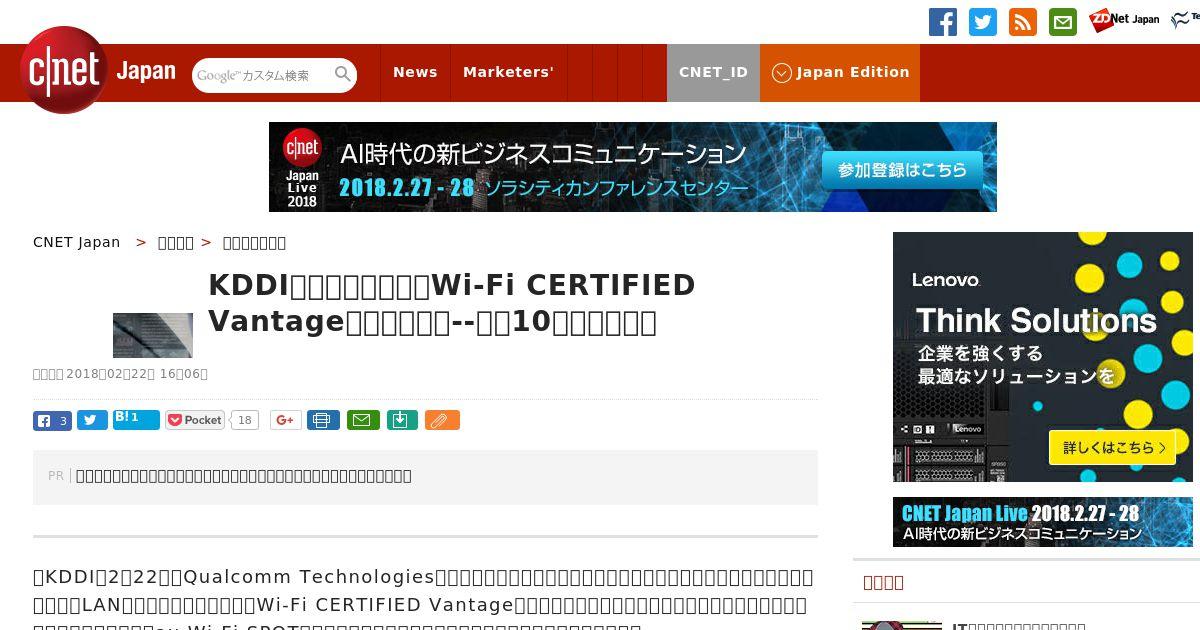Screen dimensions: 1200x630
Task: Focus the Google custom search field
Action: tap(262, 75)
